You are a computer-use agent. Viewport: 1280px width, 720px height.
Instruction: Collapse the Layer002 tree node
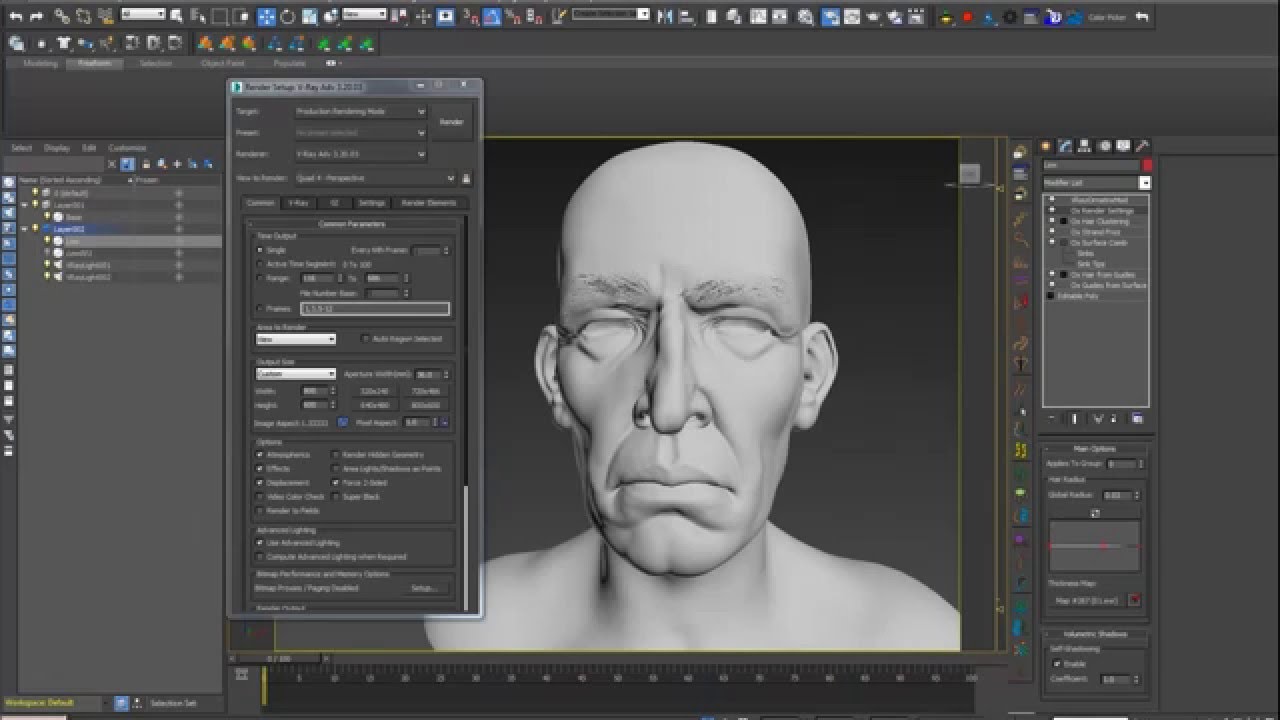click(25, 229)
